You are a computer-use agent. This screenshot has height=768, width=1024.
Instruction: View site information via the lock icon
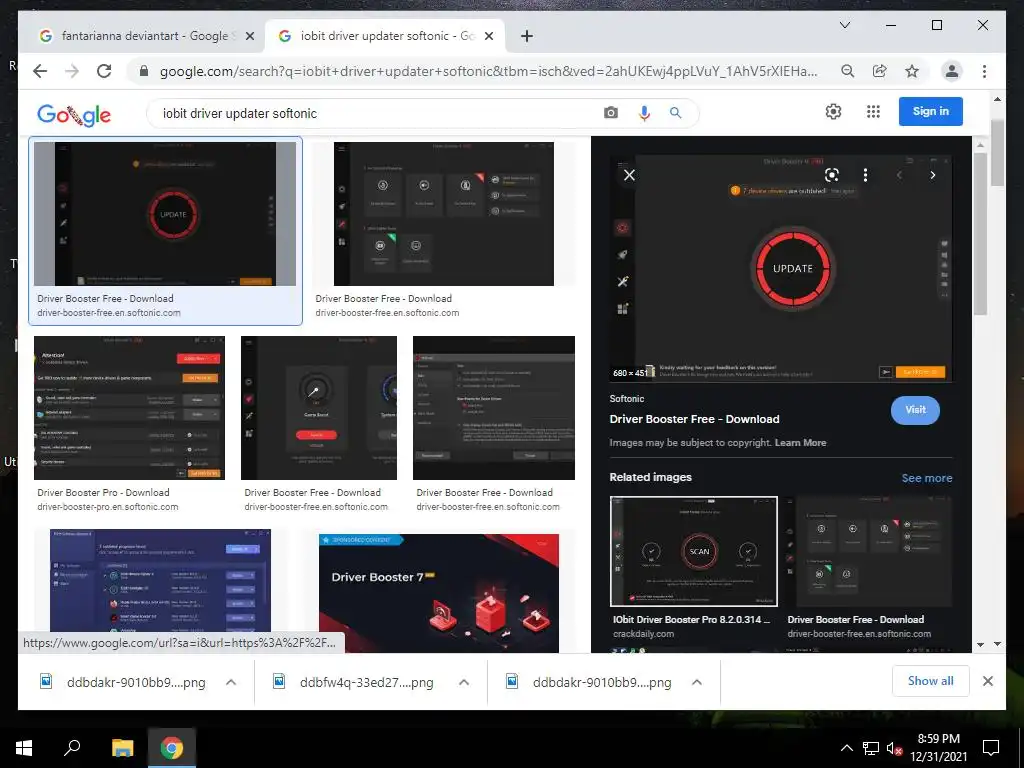pyautogui.click(x=144, y=71)
